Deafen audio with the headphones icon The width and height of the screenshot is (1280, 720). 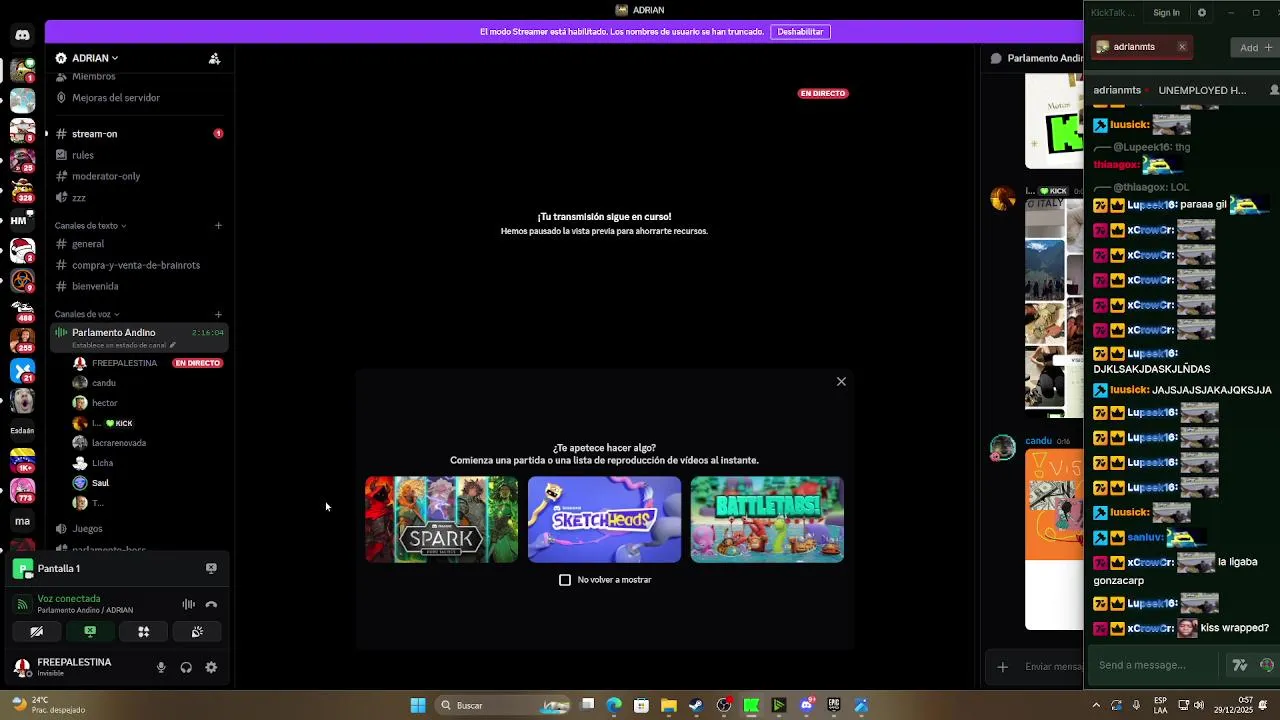(x=186, y=667)
